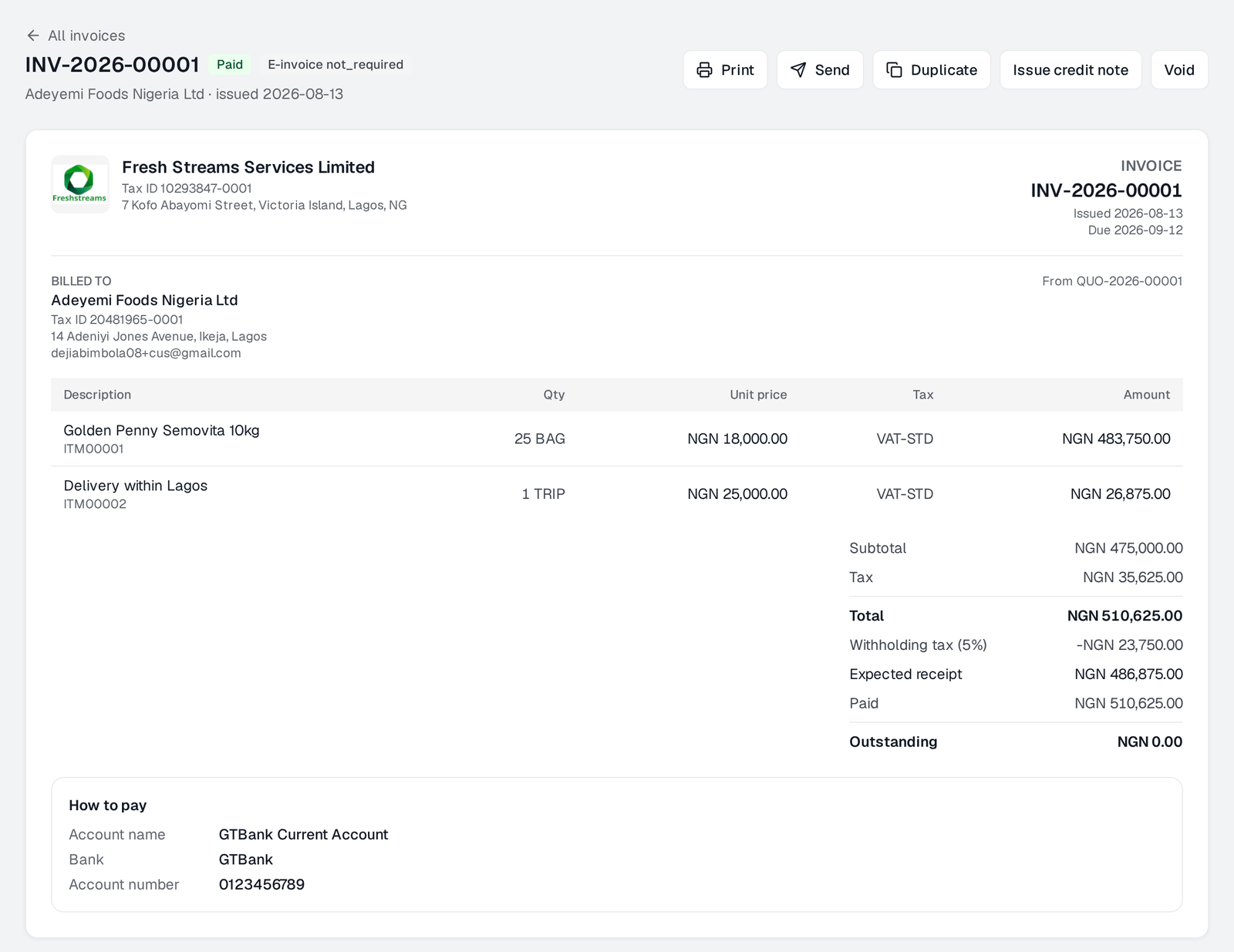Click Outstanding NGN 0.00
Image resolution: width=1234 pixels, height=952 pixels.
pos(1150,743)
